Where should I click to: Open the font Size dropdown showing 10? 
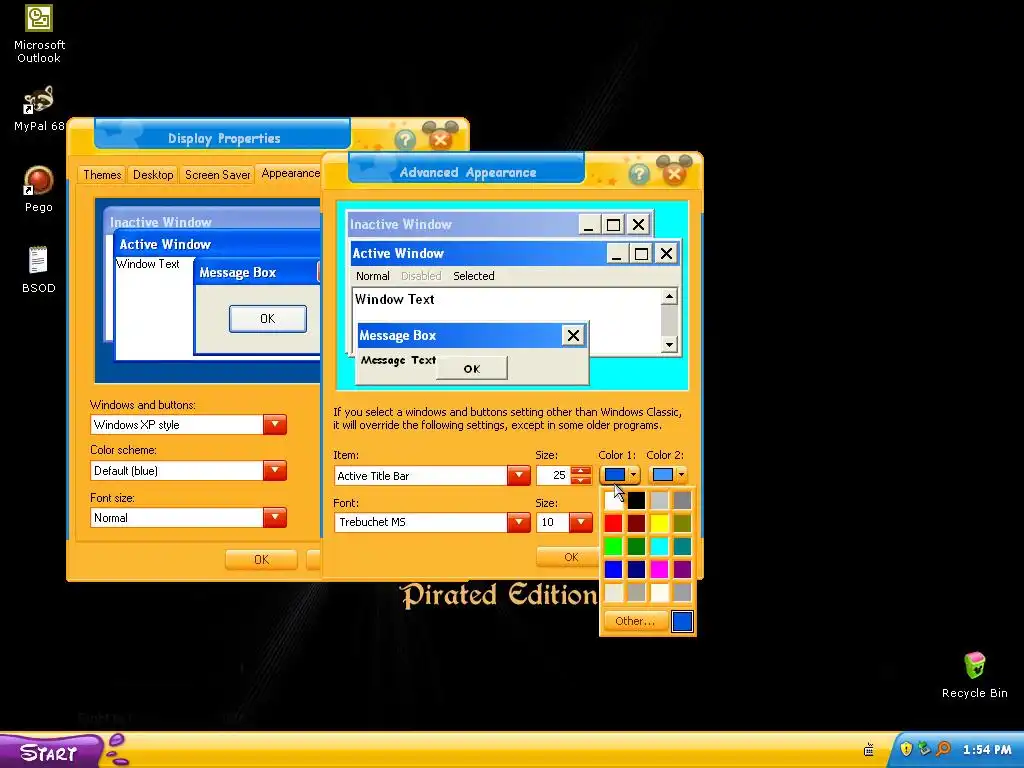(581, 522)
